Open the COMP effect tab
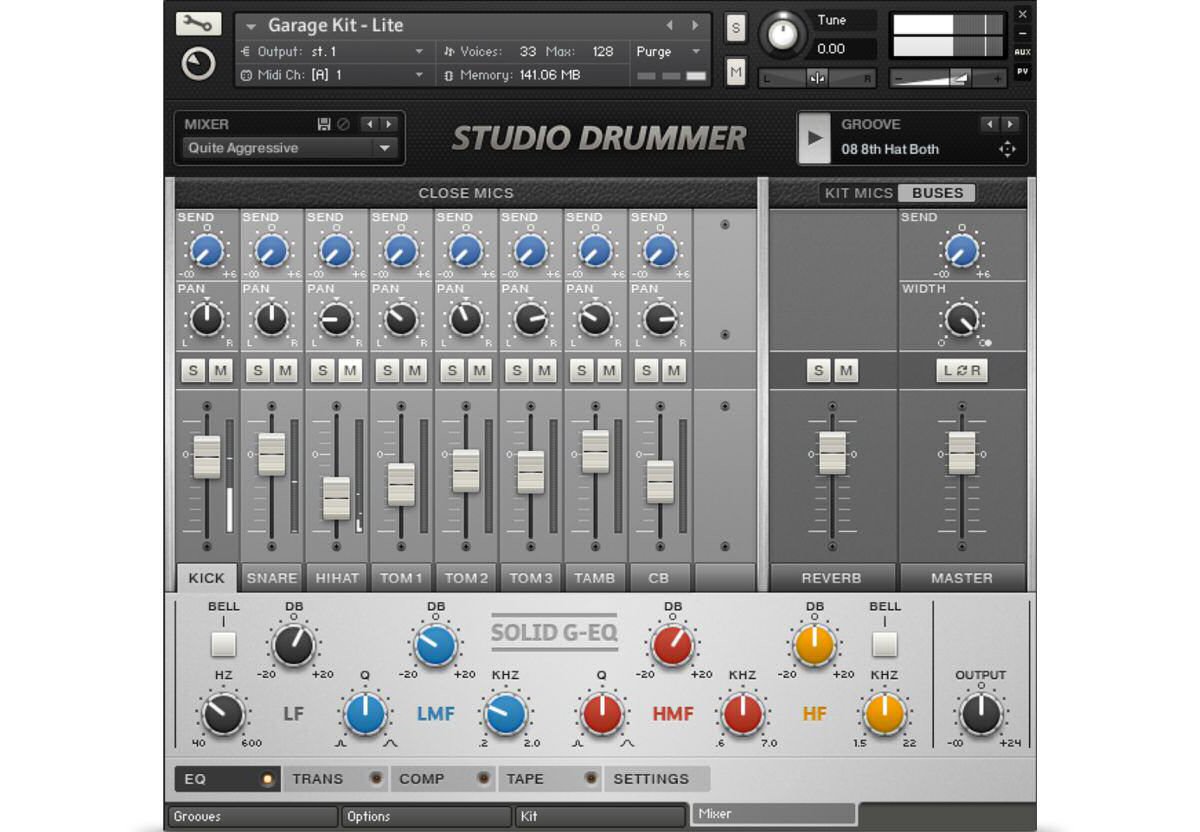The height and width of the screenshot is (832, 1200). pyautogui.click(x=441, y=778)
